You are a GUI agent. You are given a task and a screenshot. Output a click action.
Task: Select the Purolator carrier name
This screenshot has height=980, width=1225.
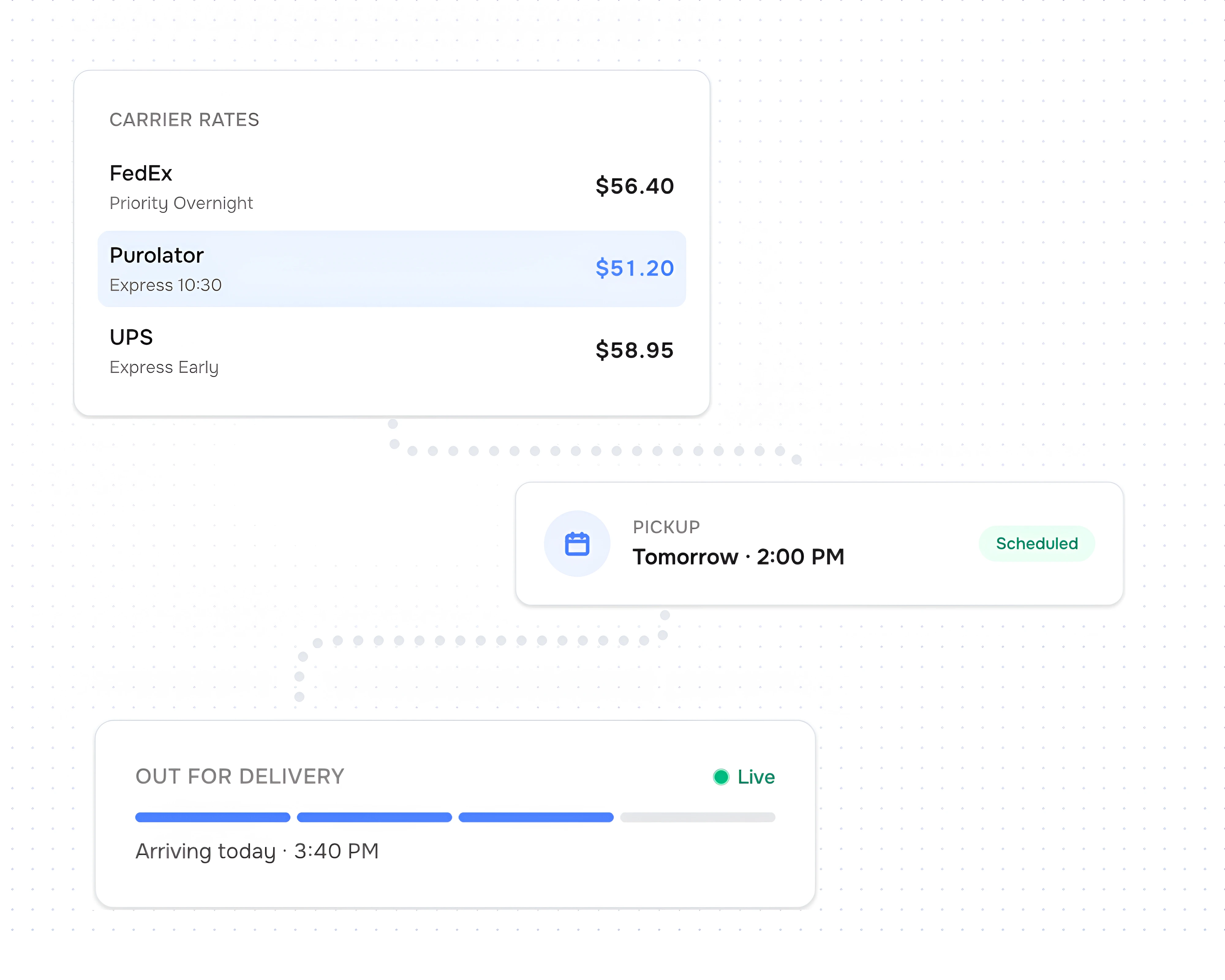[156, 256]
